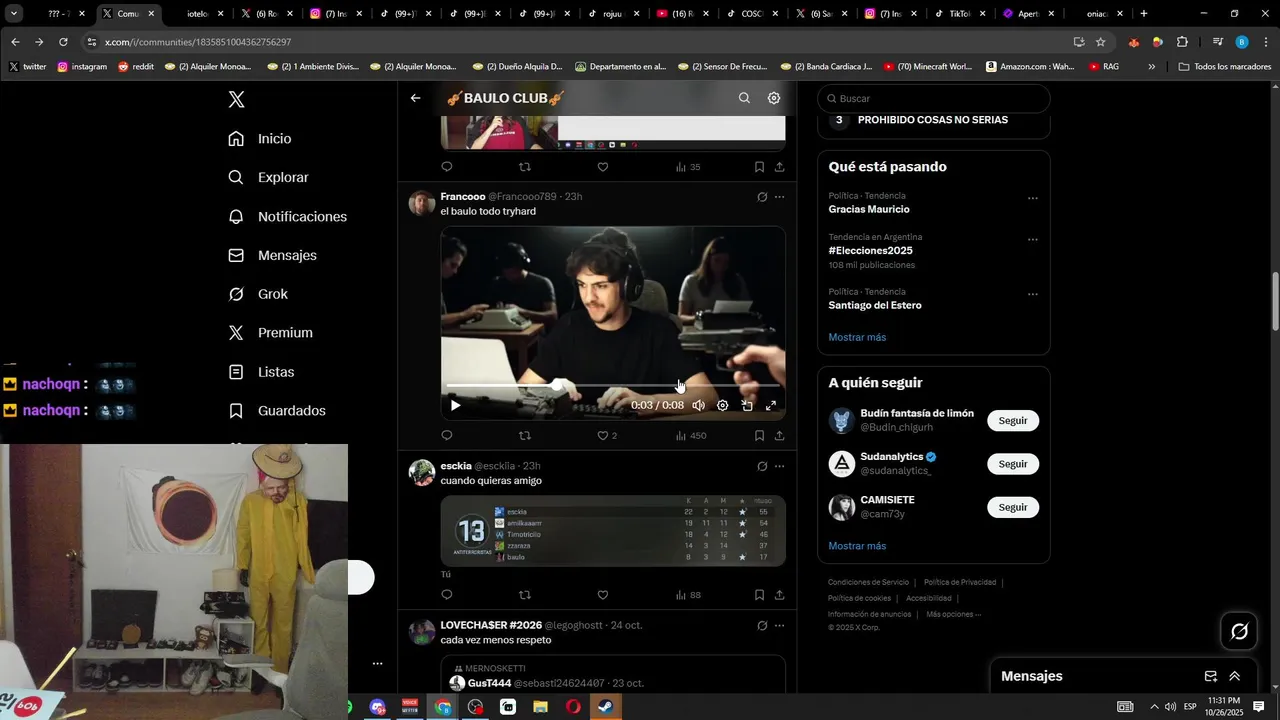
Task: Open the floating Grok button
Action: pos(1240,632)
